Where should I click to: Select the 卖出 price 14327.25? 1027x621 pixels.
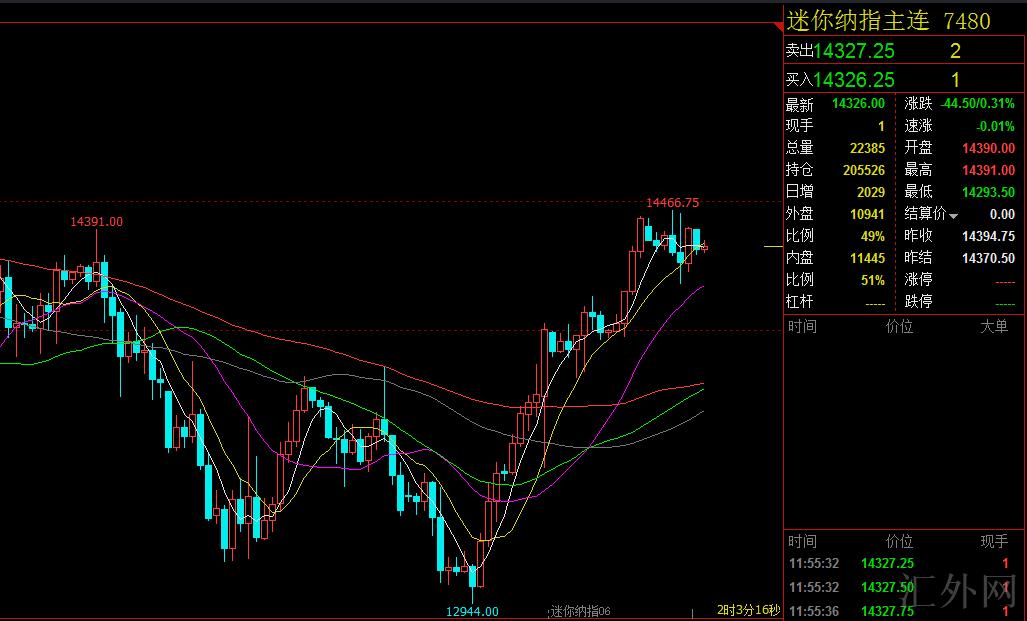[x=854, y=51]
